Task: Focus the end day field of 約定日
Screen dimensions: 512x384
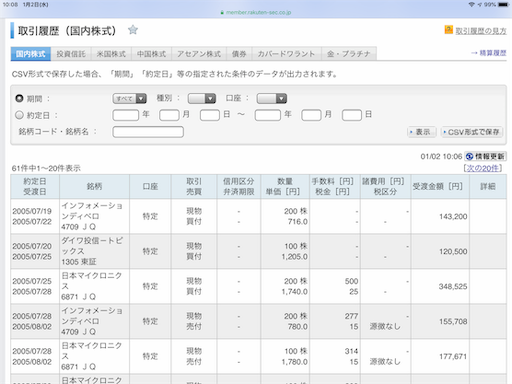Action: pyautogui.click(x=352, y=115)
